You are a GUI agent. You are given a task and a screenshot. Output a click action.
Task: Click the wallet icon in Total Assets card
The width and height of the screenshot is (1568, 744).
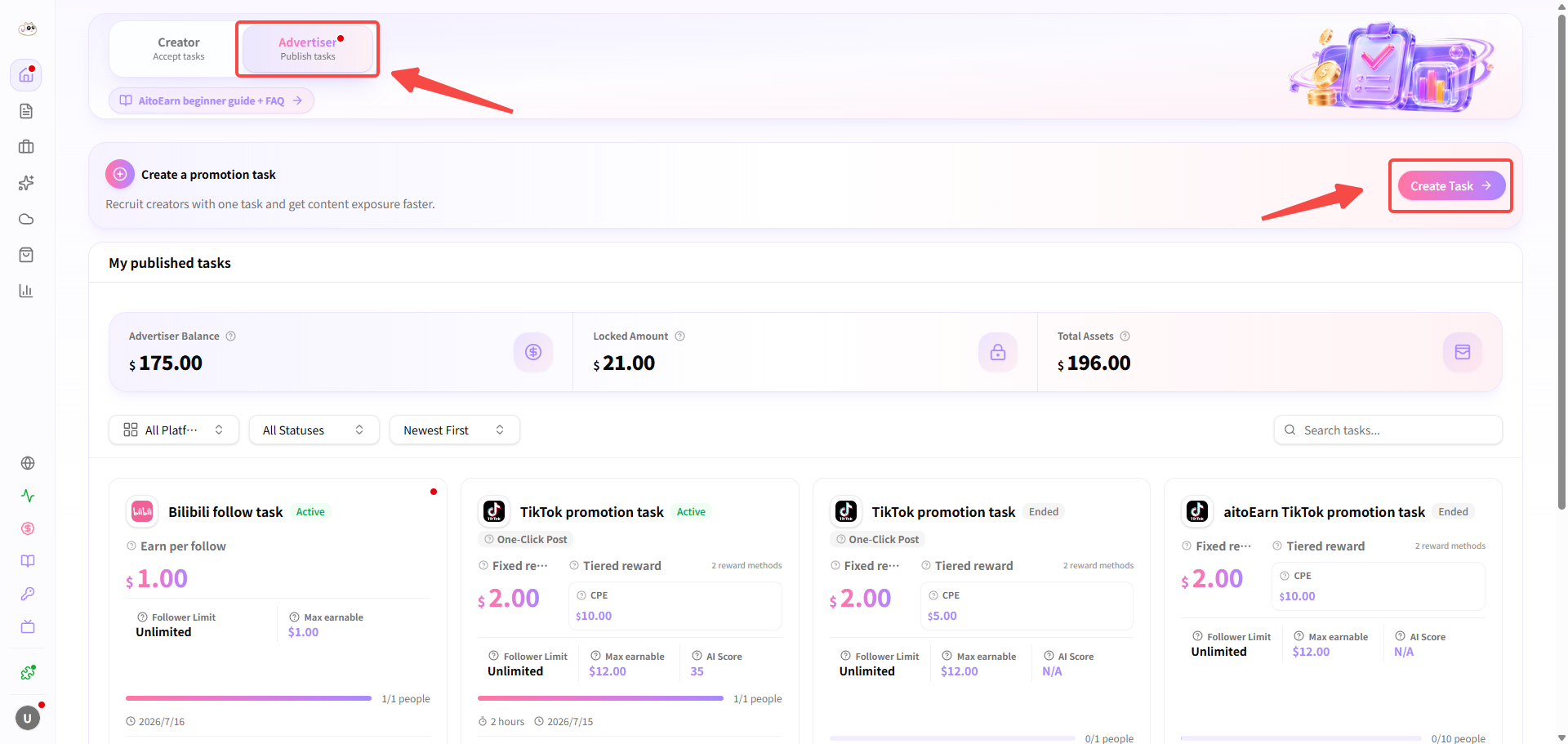(1463, 352)
